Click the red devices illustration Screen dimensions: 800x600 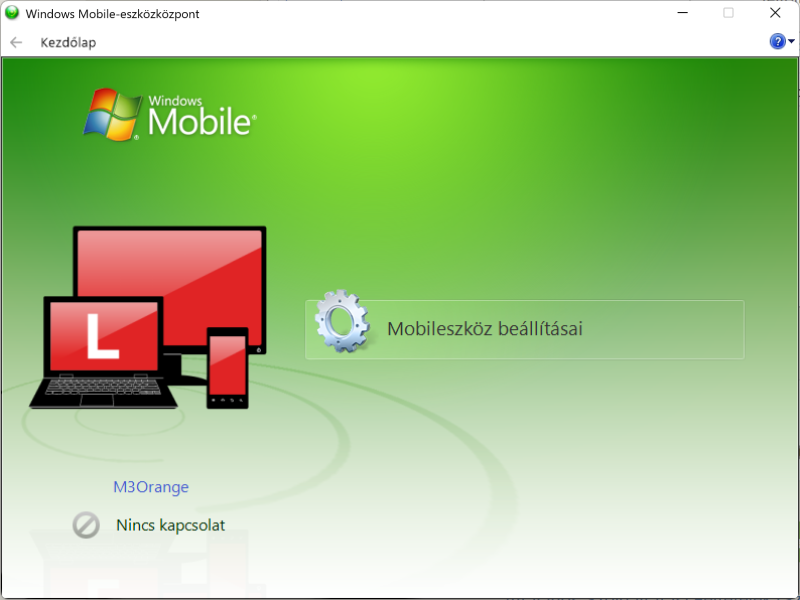click(x=148, y=317)
